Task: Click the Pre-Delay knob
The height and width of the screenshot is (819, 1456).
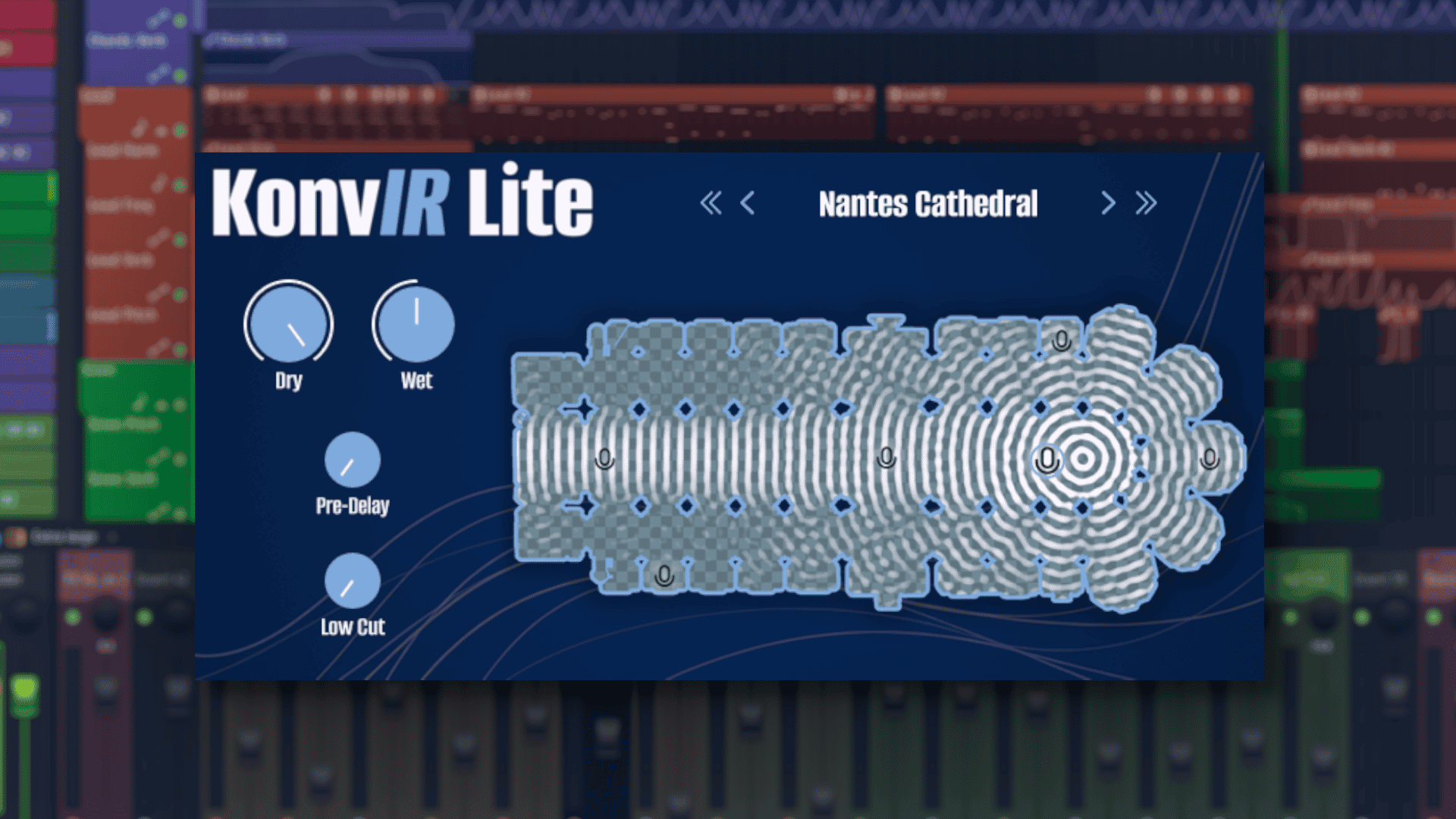Action: click(x=353, y=460)
